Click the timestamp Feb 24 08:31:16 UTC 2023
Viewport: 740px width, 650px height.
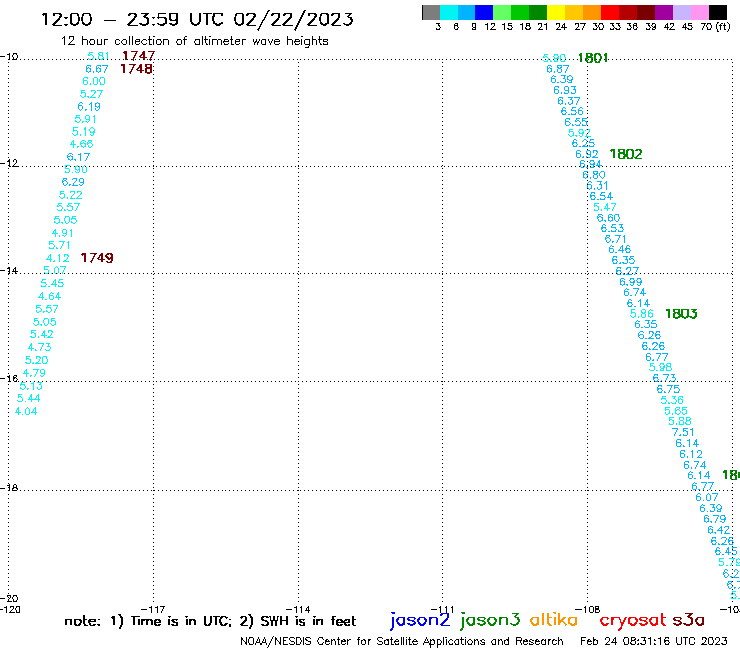tap(653, 641)
